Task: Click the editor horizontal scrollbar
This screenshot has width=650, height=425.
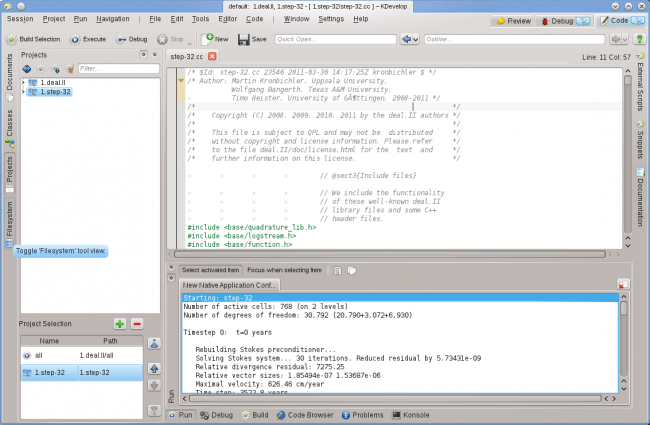Action: 390,254
